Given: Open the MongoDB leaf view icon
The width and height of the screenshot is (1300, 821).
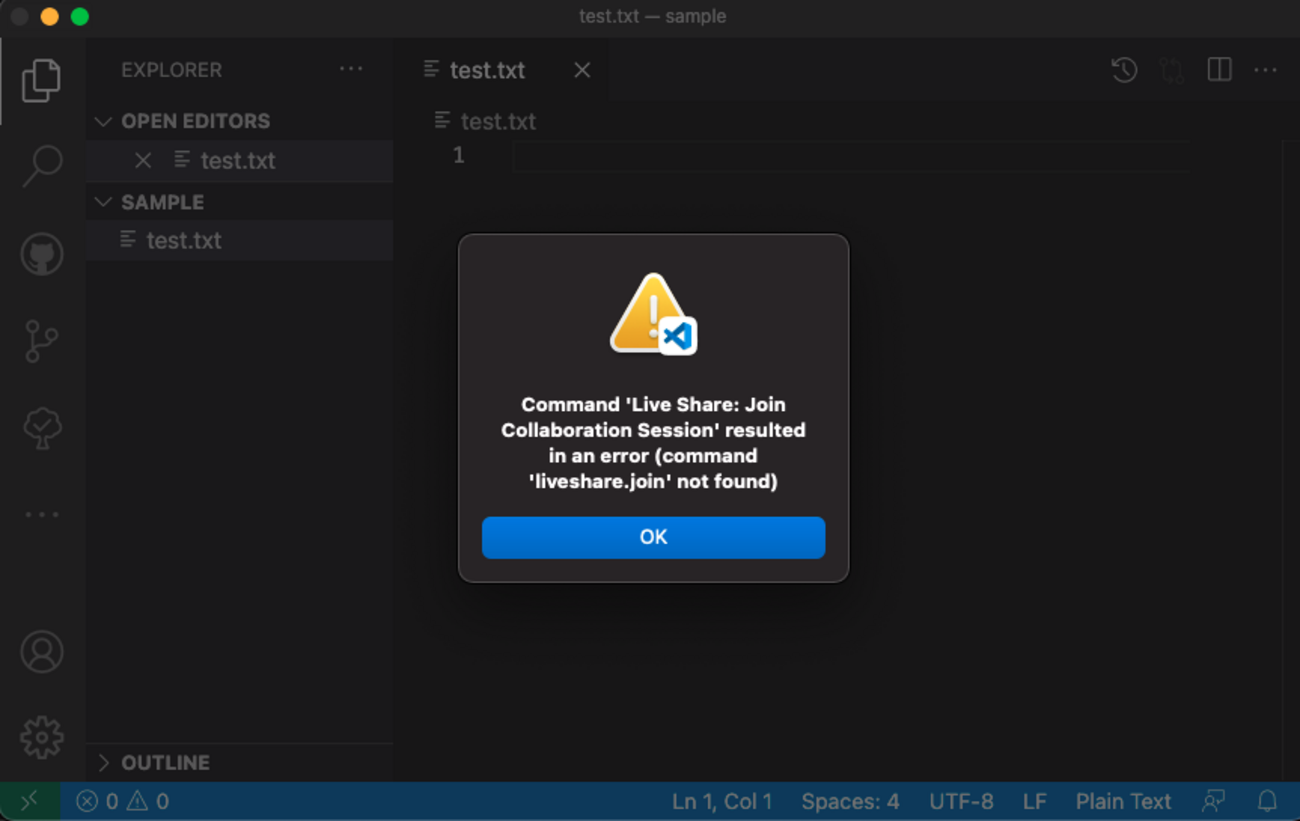Looking at the screenshot, I should (x=42, y=428).
